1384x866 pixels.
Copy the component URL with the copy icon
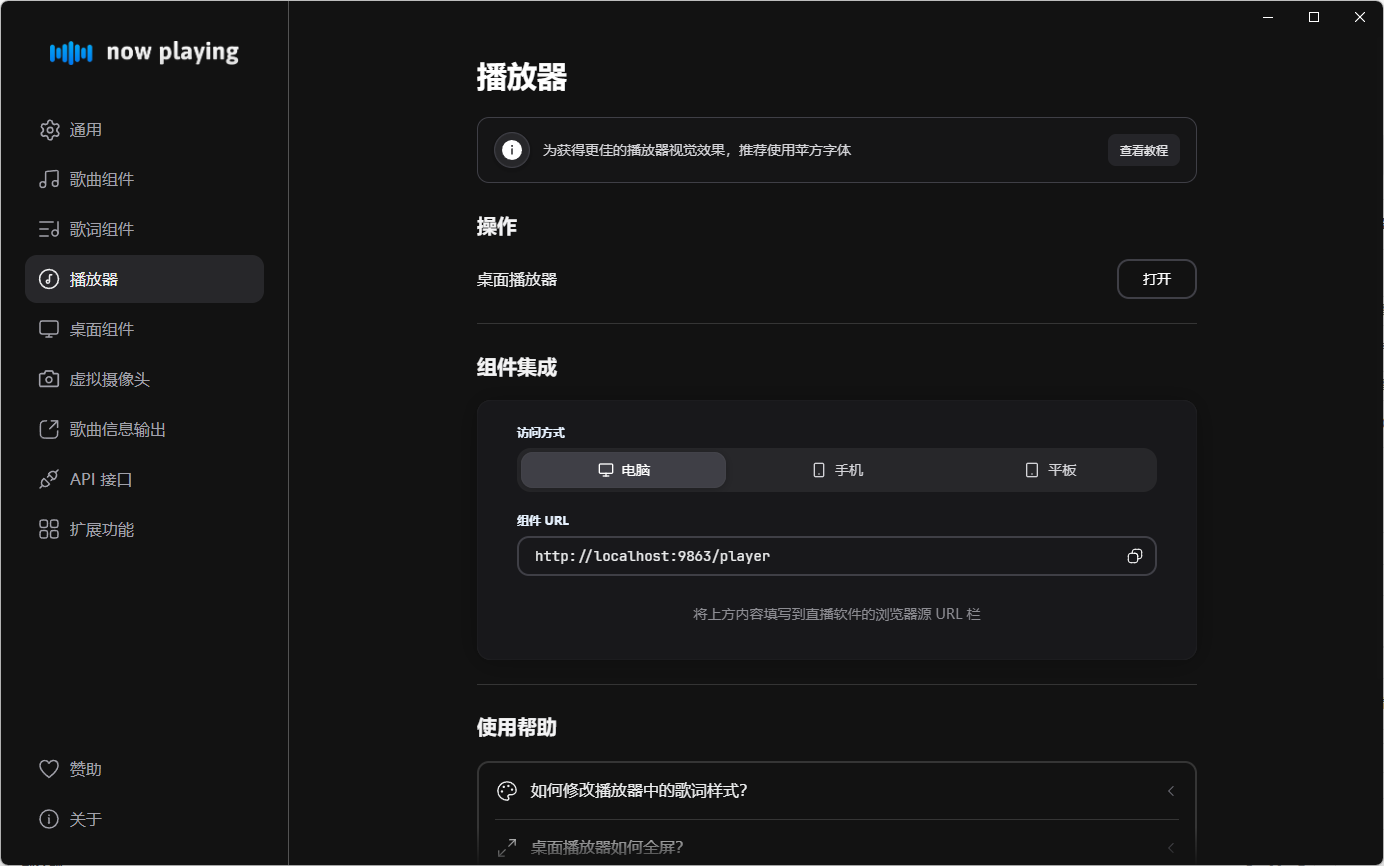pos(1134,556)
